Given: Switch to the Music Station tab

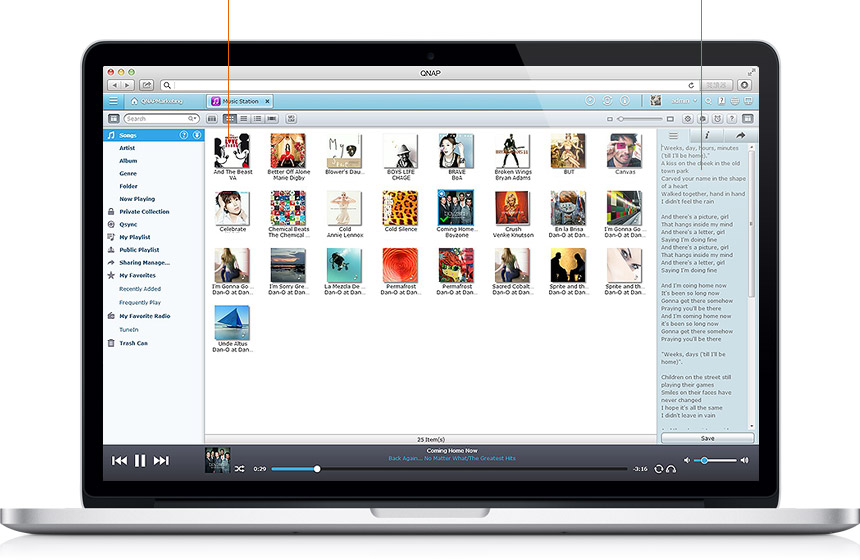Looking at the screenshot, I should (240, 101).
